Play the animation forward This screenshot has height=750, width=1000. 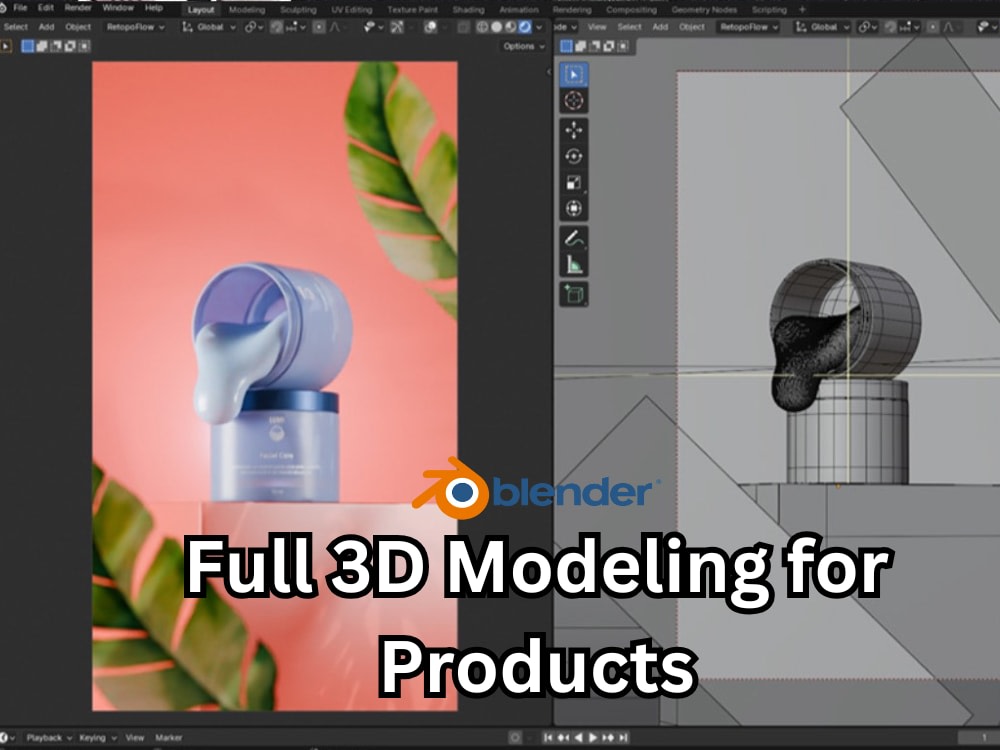click(x=592, y=737)
